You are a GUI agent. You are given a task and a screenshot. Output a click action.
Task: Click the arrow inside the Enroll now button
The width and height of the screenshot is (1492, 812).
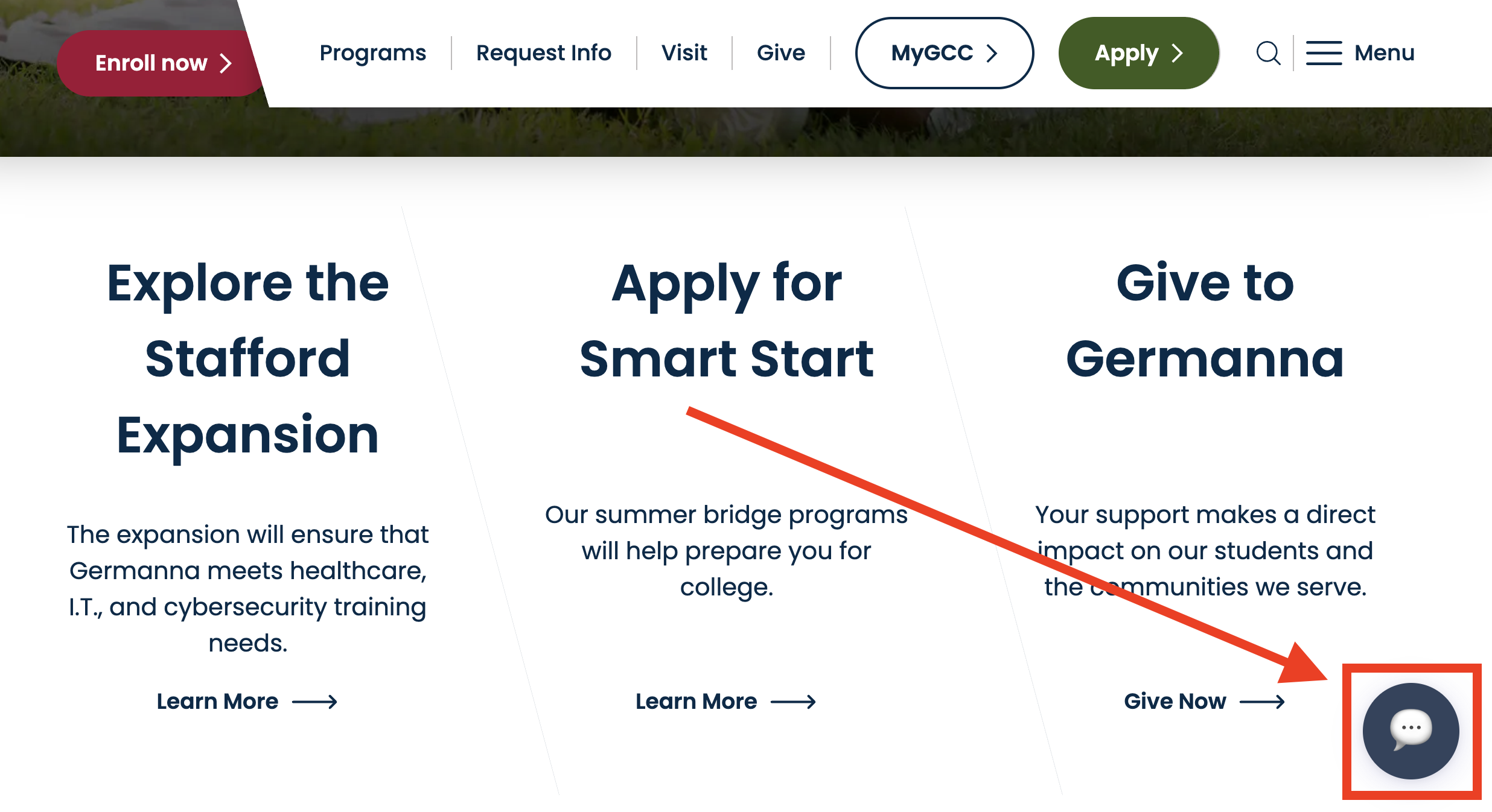coord(226,62)
